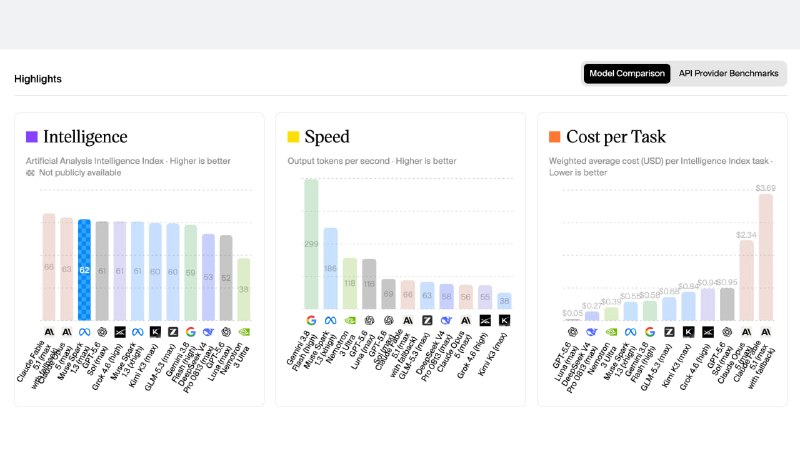This screenshot has width=800, height=461.
Task: Click Google Gemini 3.8 Flash icon in Intelligence chart
Action: [x=190, y=332]
